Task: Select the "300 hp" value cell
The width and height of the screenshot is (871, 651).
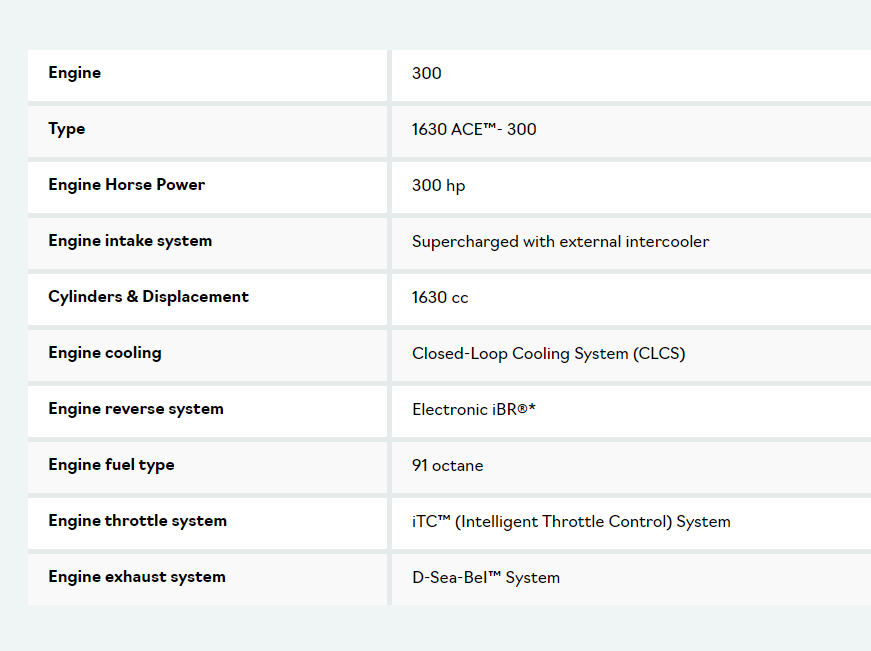Action: 439,185
